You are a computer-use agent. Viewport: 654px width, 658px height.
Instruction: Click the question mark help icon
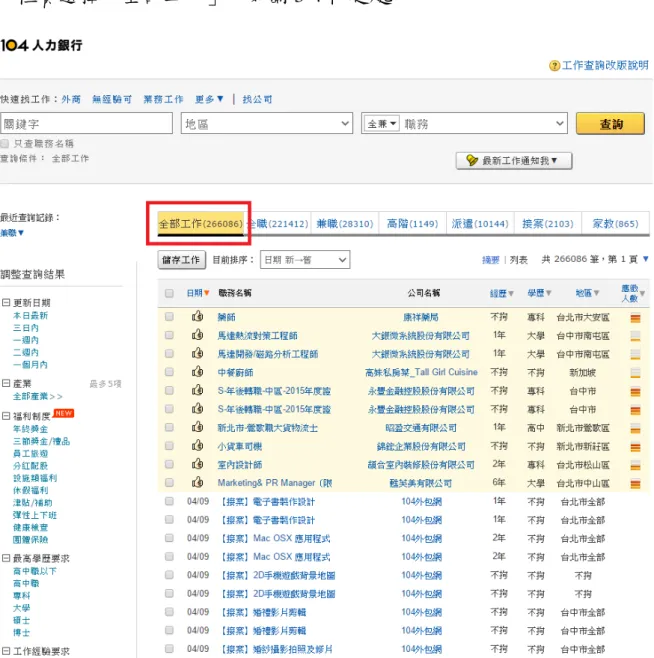554,66
